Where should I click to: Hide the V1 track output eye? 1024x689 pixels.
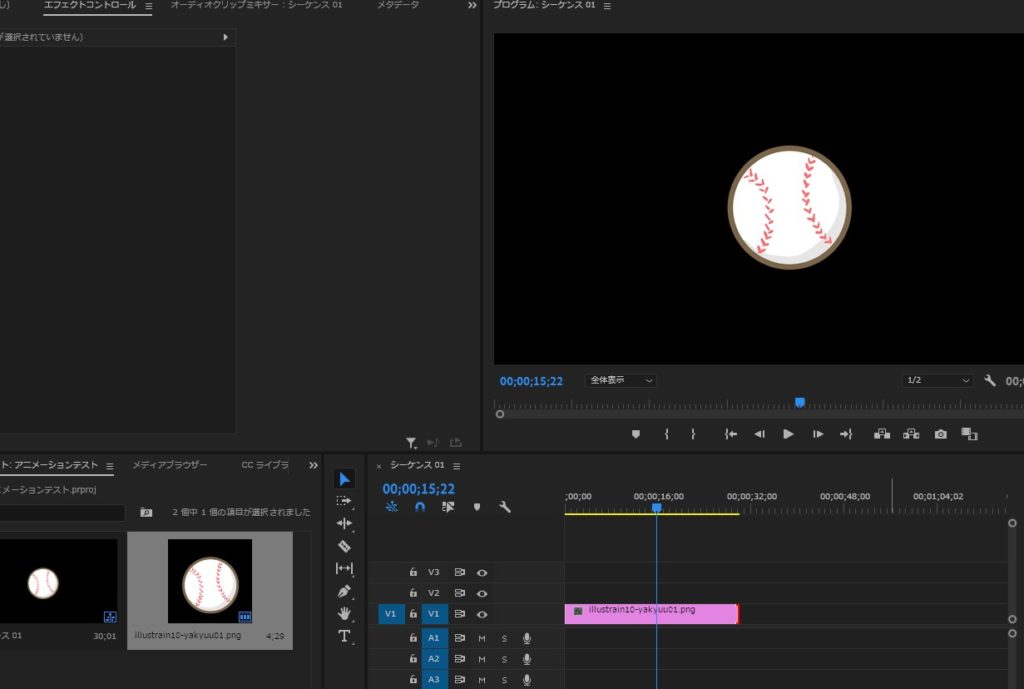(x=482, y=614)
